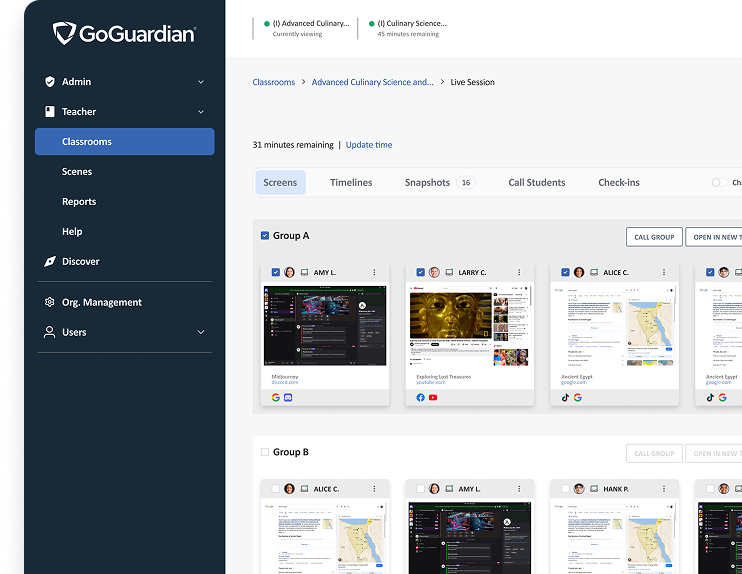Switch to the Screens tab
742x574 pixels.
coord(280,183)
